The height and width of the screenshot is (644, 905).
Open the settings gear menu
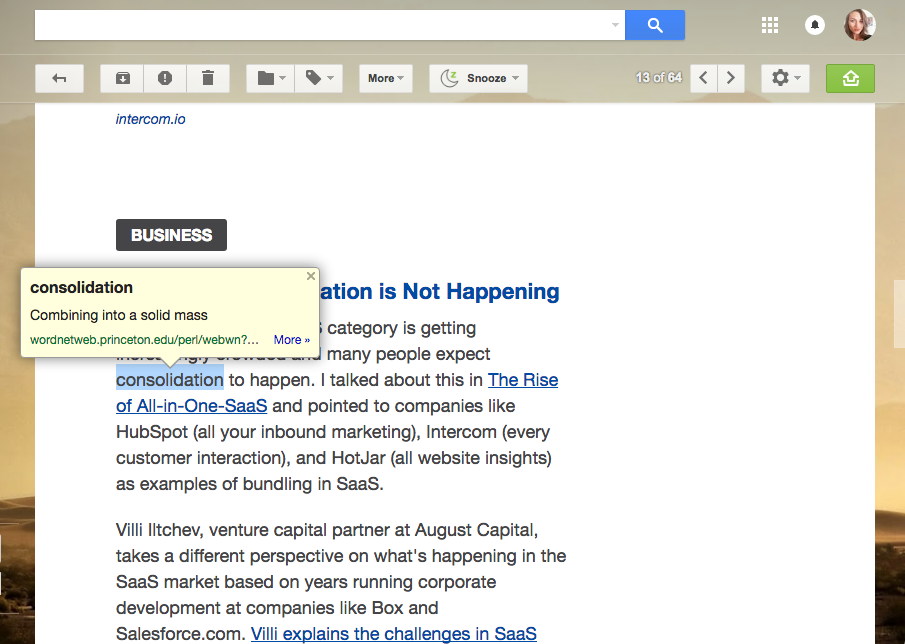coord(785,78)
